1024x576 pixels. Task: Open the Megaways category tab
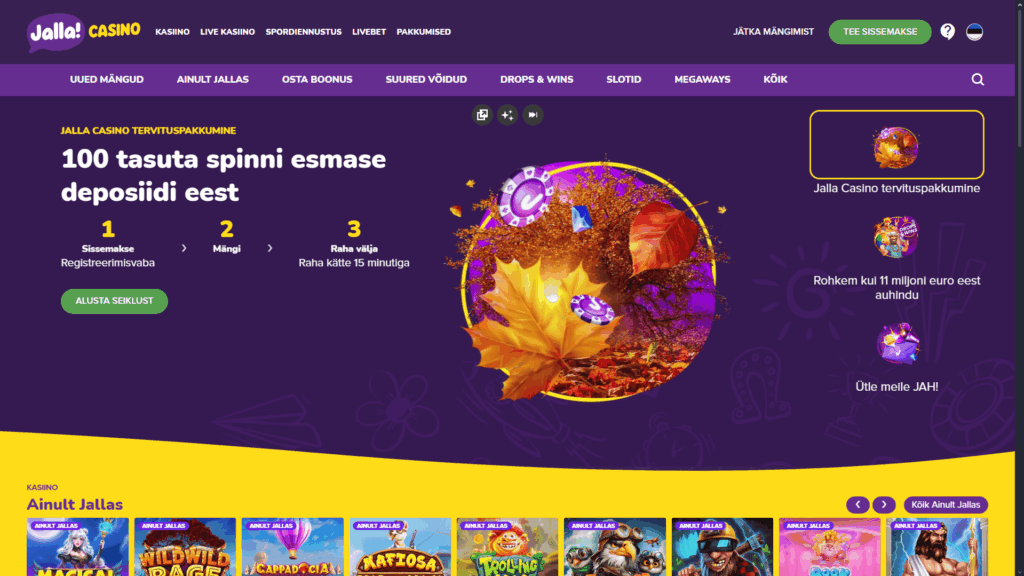[x=702, y=80]
